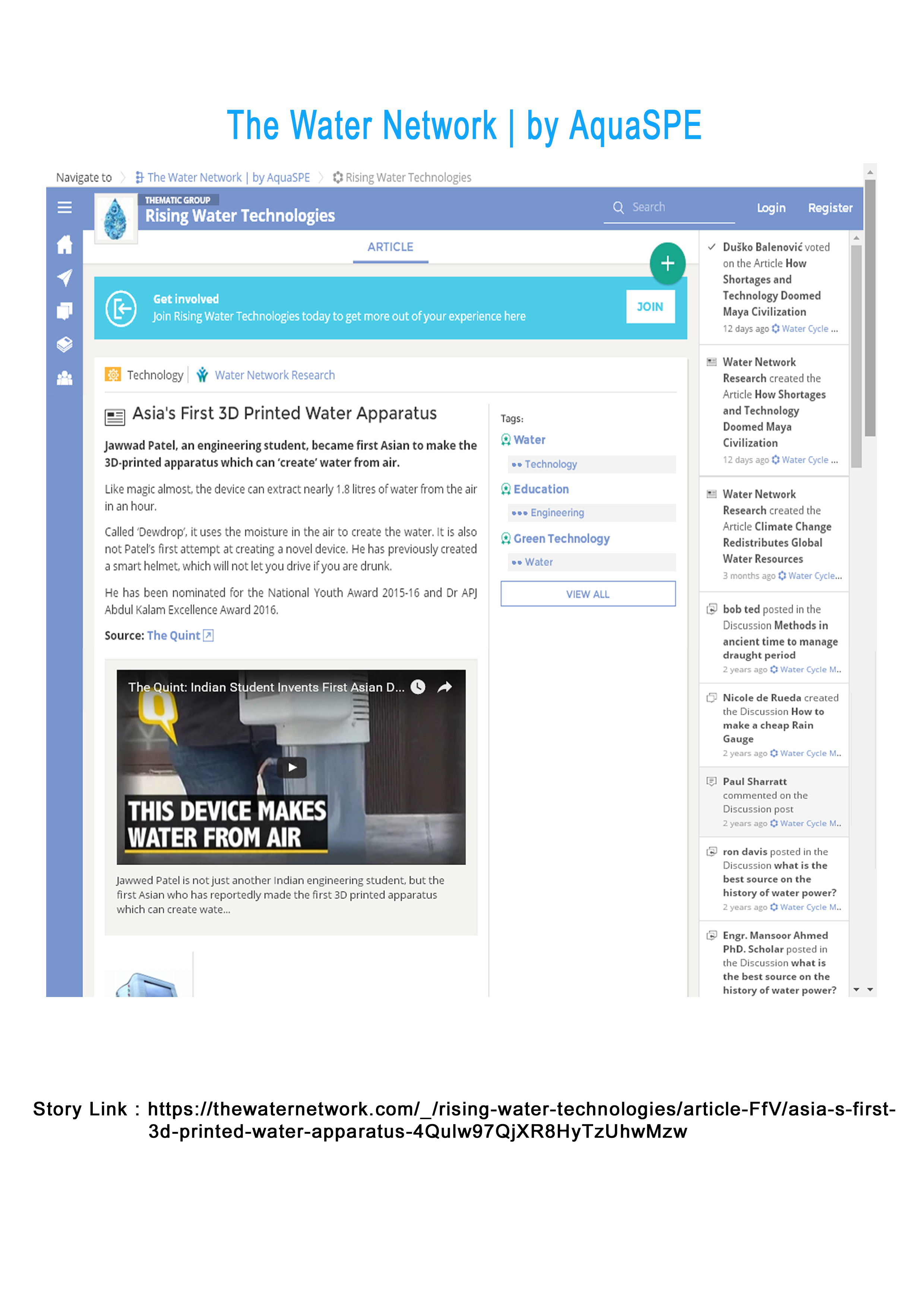The width and height of the screenshot is (924, 1307).
Task: Click the activity feed scrollbar thumb
Action: tap(856, 356)
